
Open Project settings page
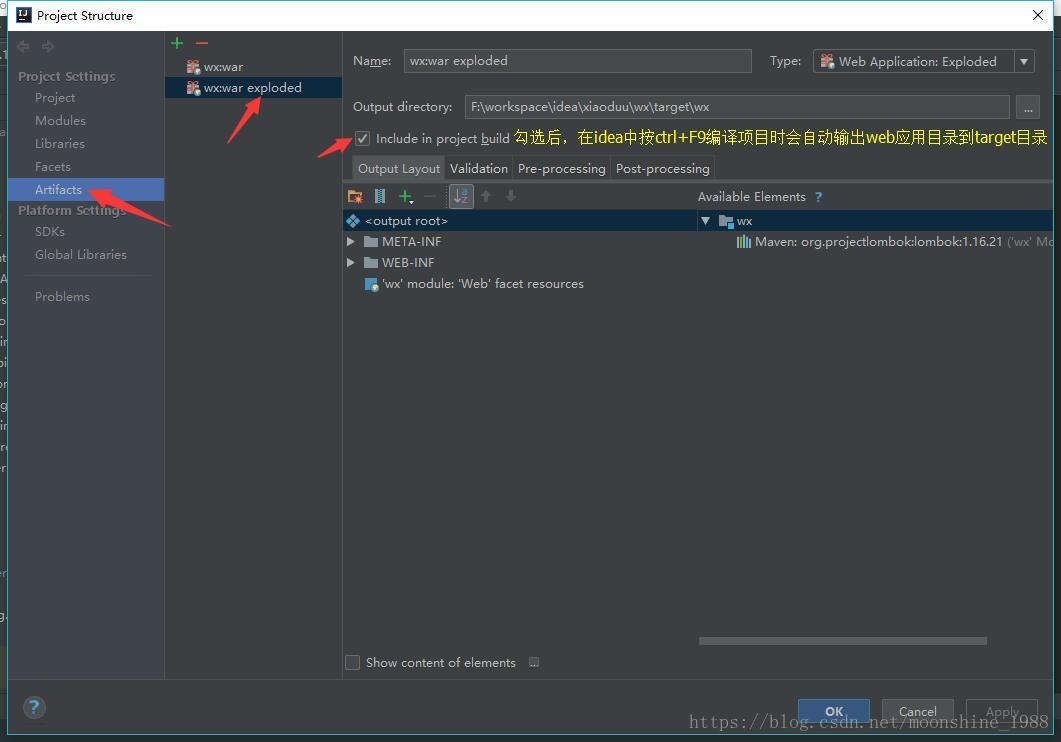click(x=55, y=98)
